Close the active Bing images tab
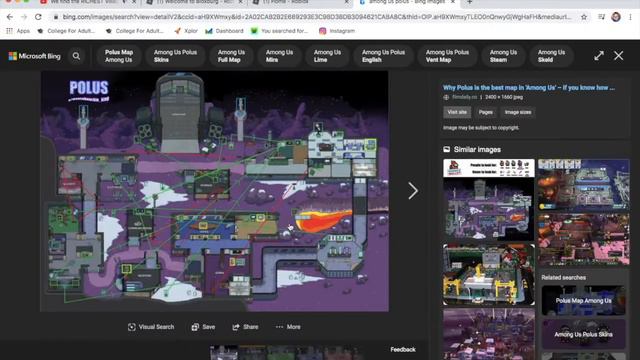Image resolution: width=640 pixels, height=360 pixels. 452,2
